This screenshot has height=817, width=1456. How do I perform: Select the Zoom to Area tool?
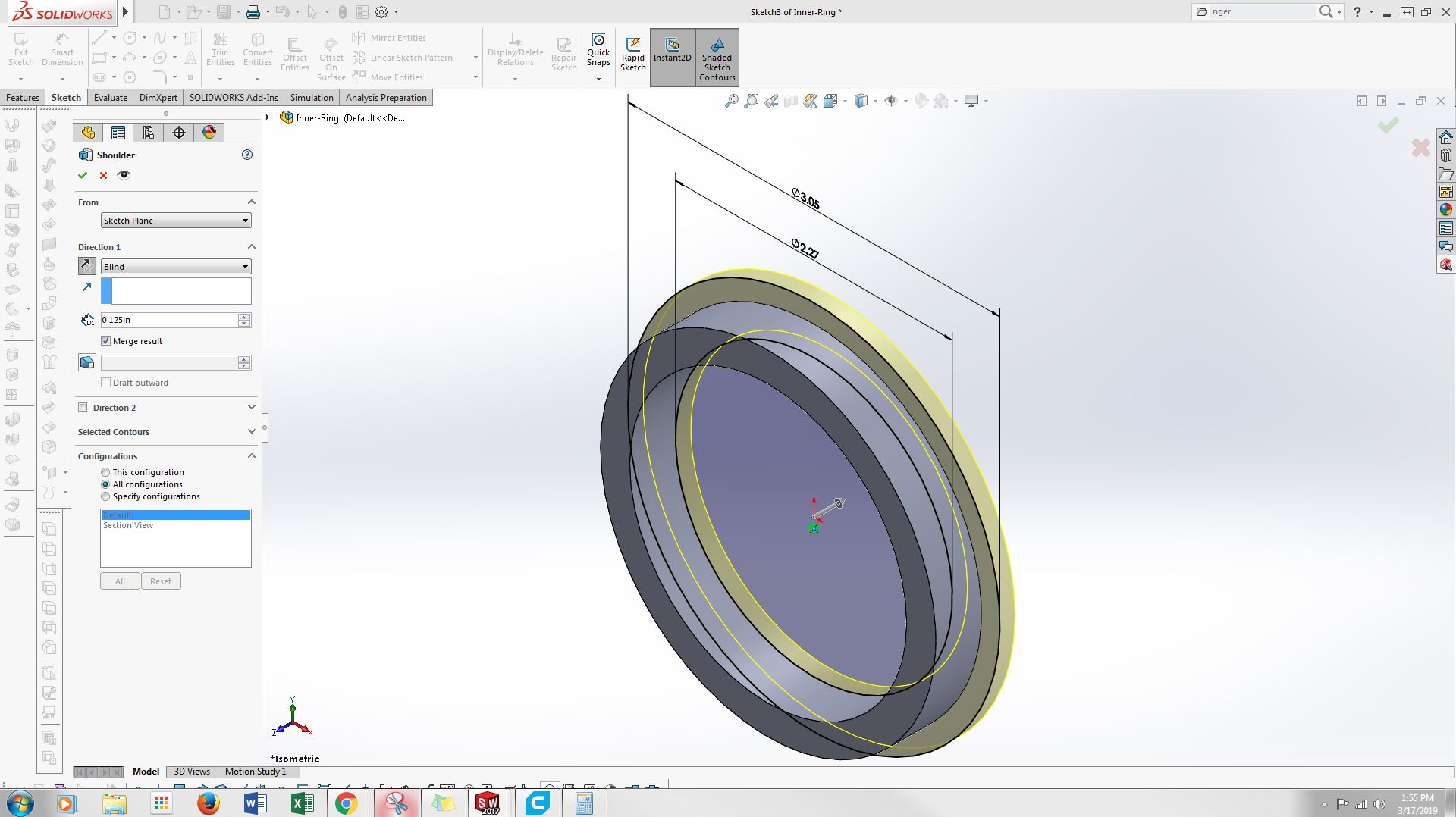tap(751, 101)
